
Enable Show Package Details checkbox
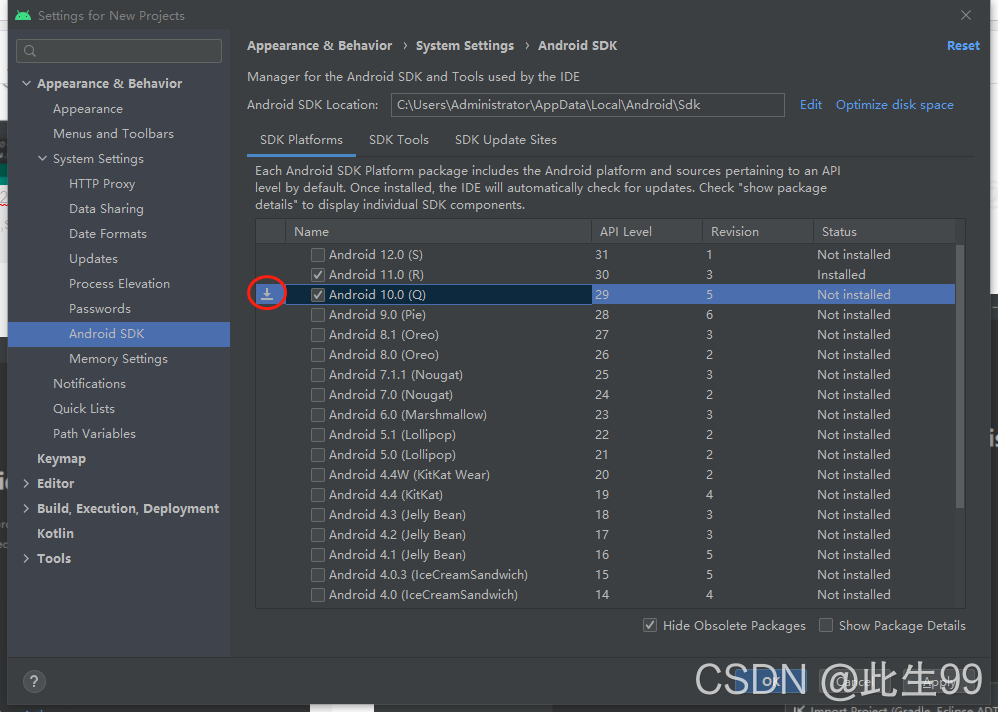pos(826,625)
